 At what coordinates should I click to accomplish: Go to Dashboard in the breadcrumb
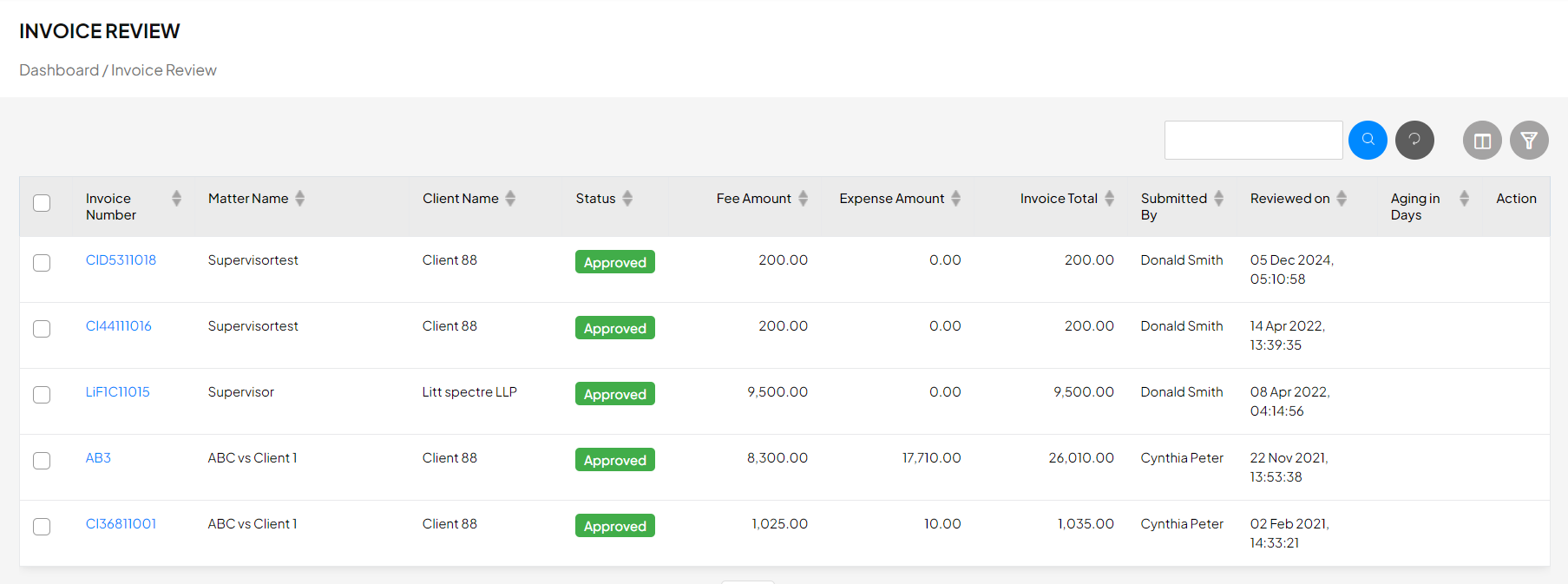(x=59, y=70)
